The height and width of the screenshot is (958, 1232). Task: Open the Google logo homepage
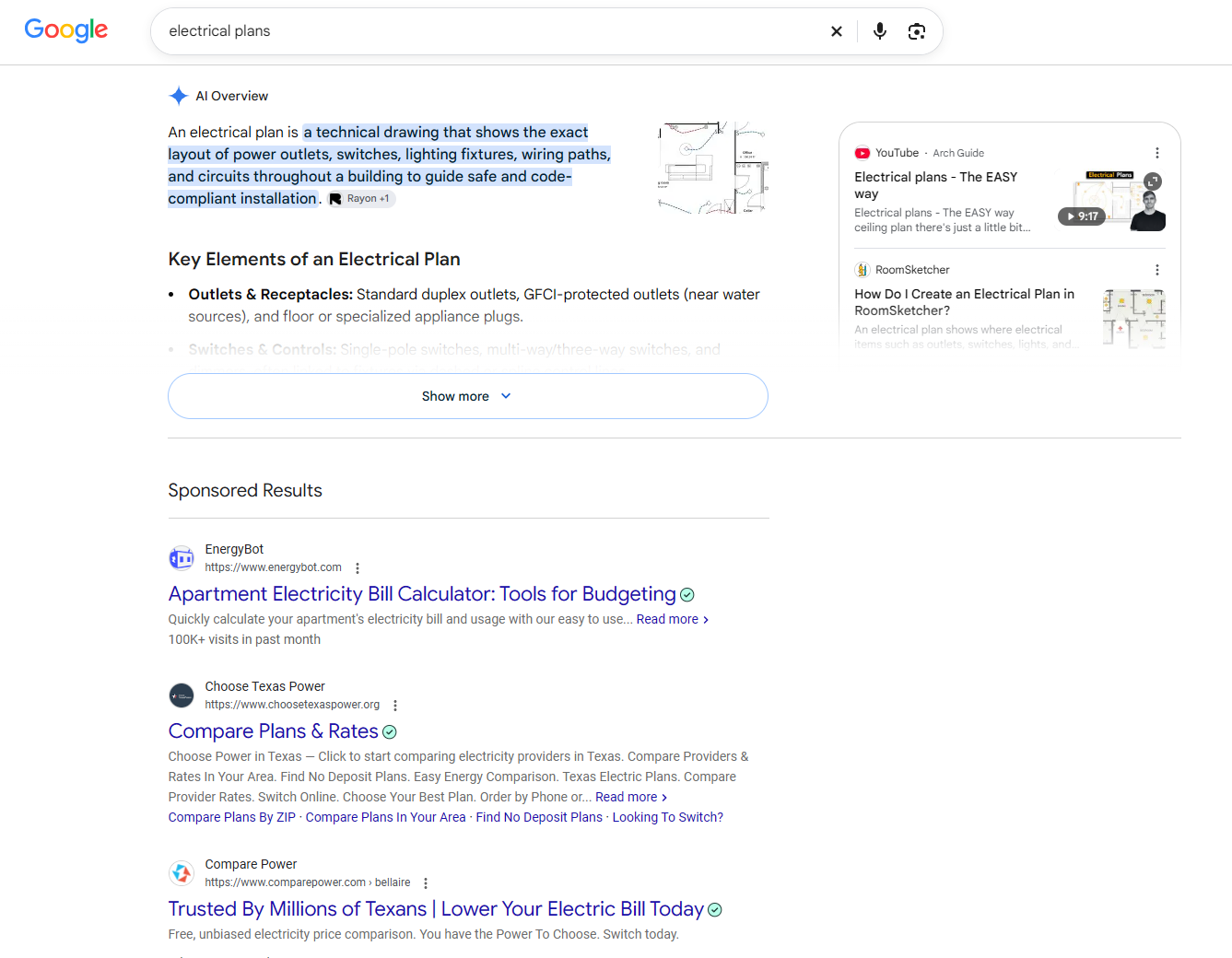(x=66, y=30)
